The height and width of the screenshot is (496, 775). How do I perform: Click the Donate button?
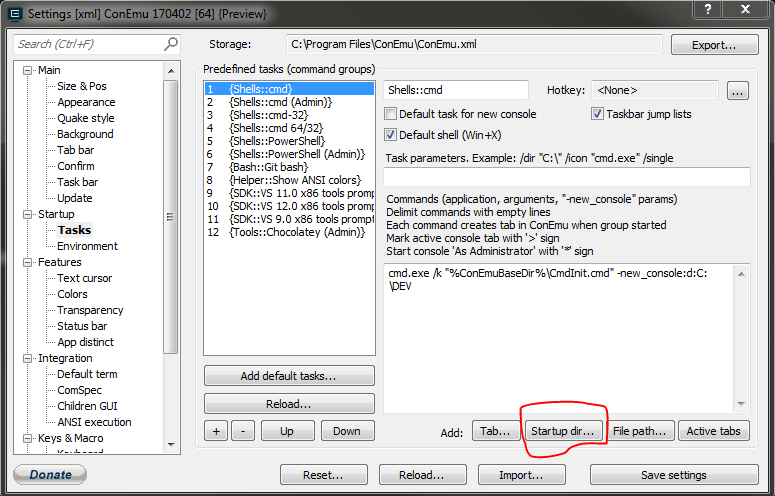50,474
